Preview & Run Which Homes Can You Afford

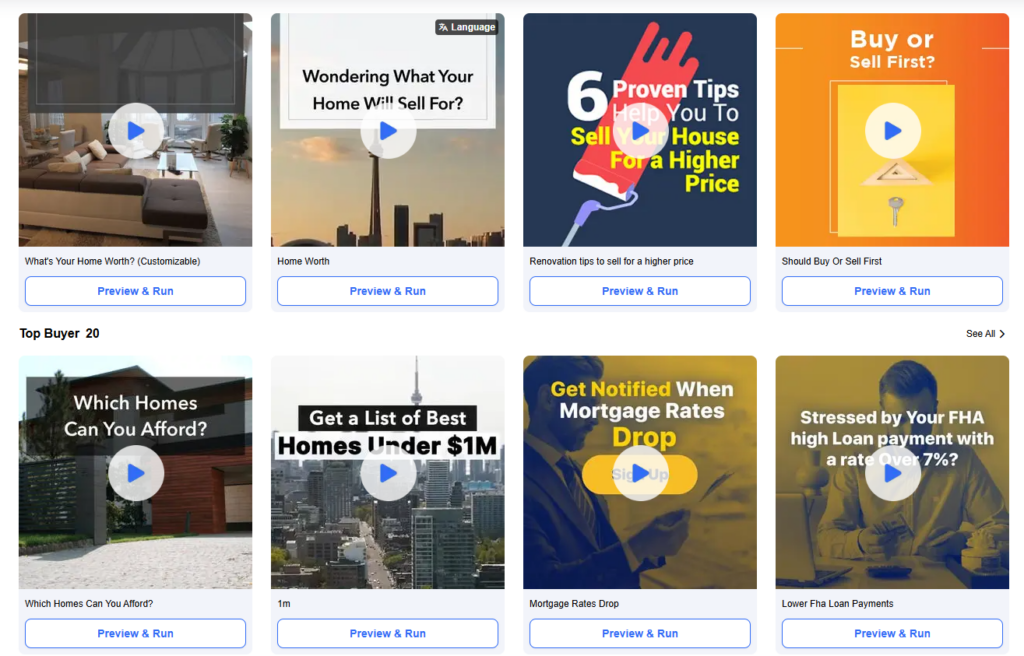coord(135,633)
